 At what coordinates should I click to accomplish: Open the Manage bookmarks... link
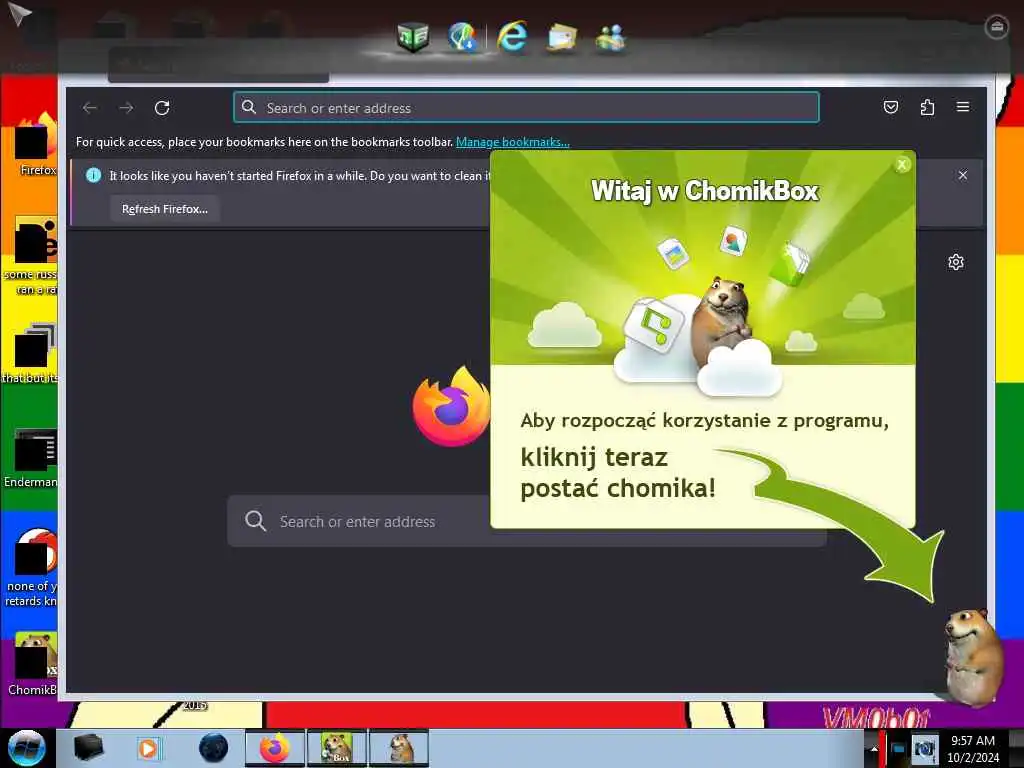coord(513,142)
